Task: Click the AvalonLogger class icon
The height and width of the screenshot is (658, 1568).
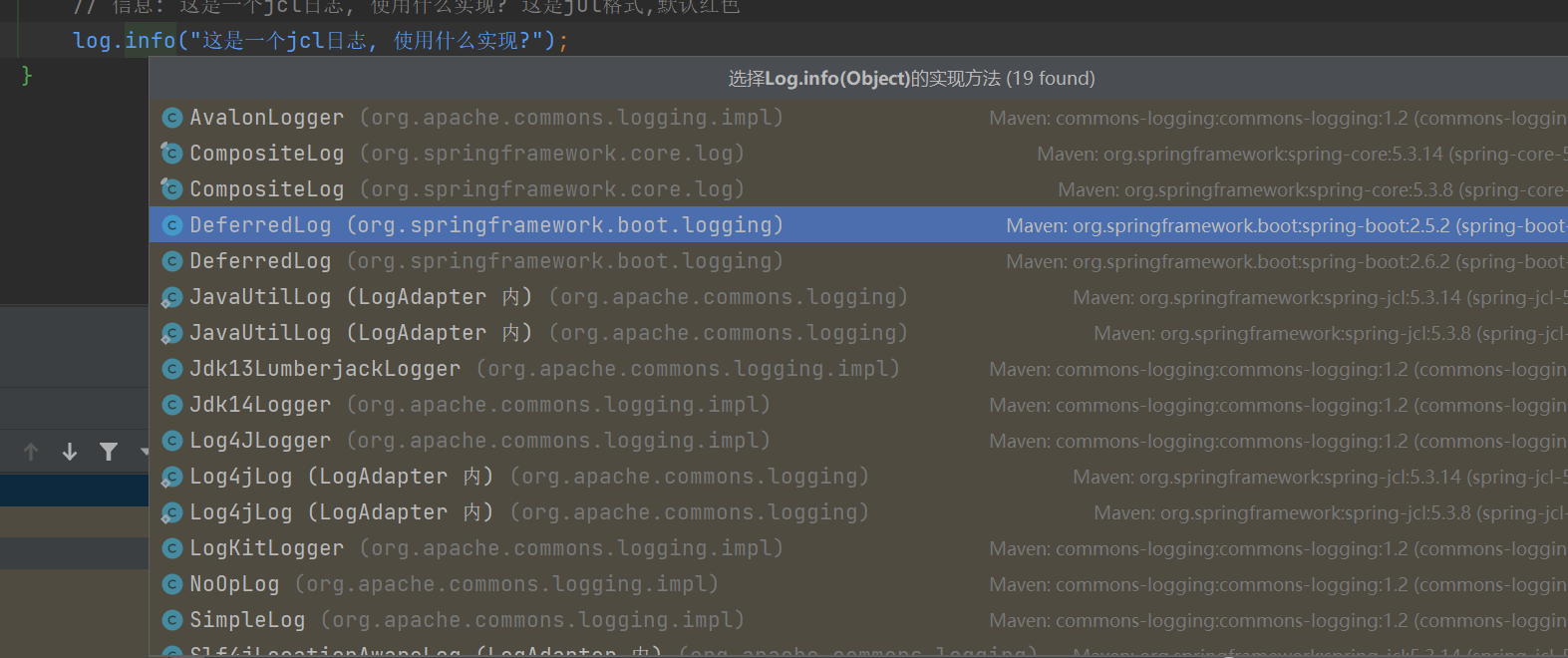Action: click(172, 118)
